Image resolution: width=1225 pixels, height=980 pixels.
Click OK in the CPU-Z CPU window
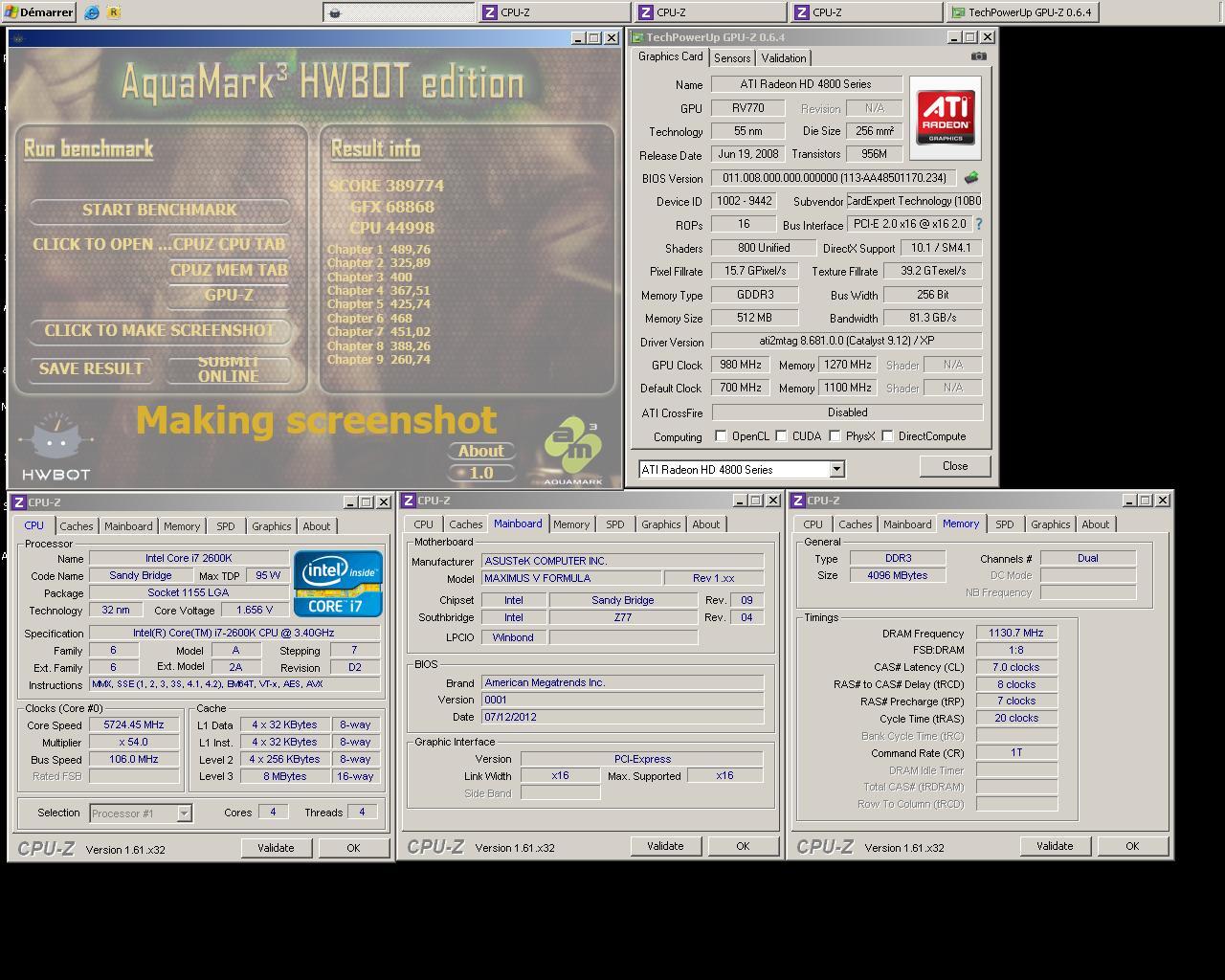point(353,848)
